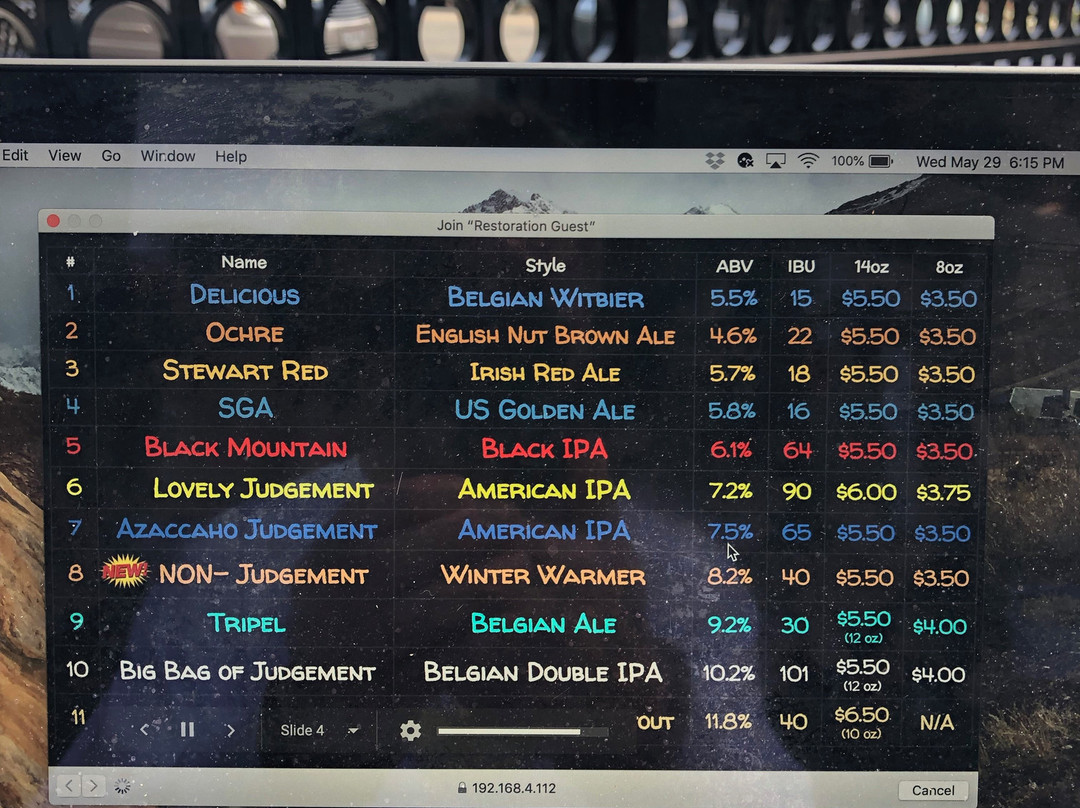1080x808 pixels.
Task: Click the battery status icon
Action: point(880,161)
